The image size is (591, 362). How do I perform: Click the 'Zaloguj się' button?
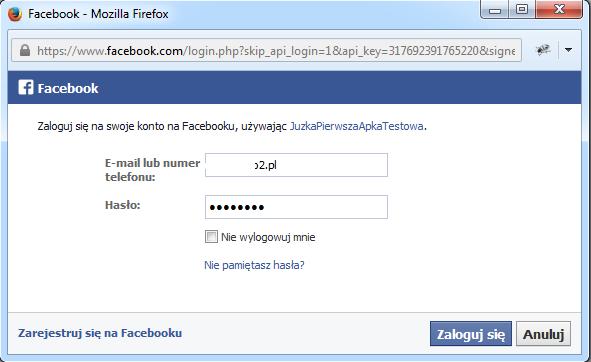click(x=471, y=334)
